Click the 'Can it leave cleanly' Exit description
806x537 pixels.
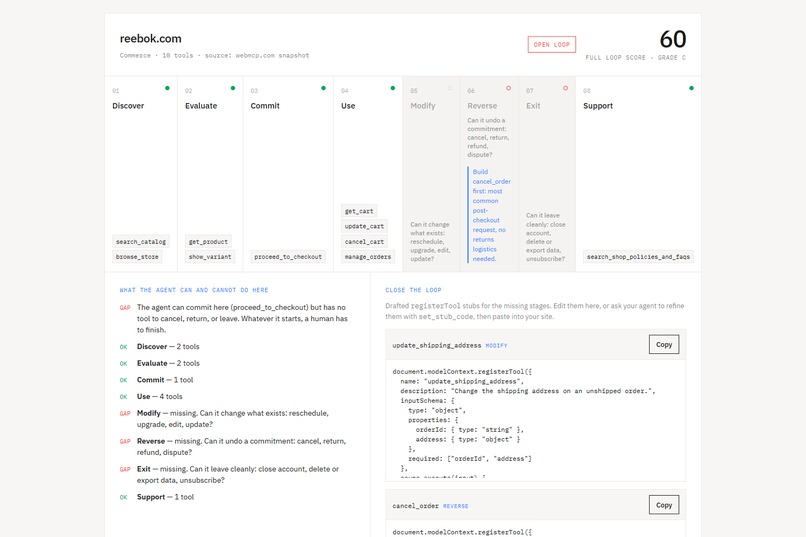(545, 237)
